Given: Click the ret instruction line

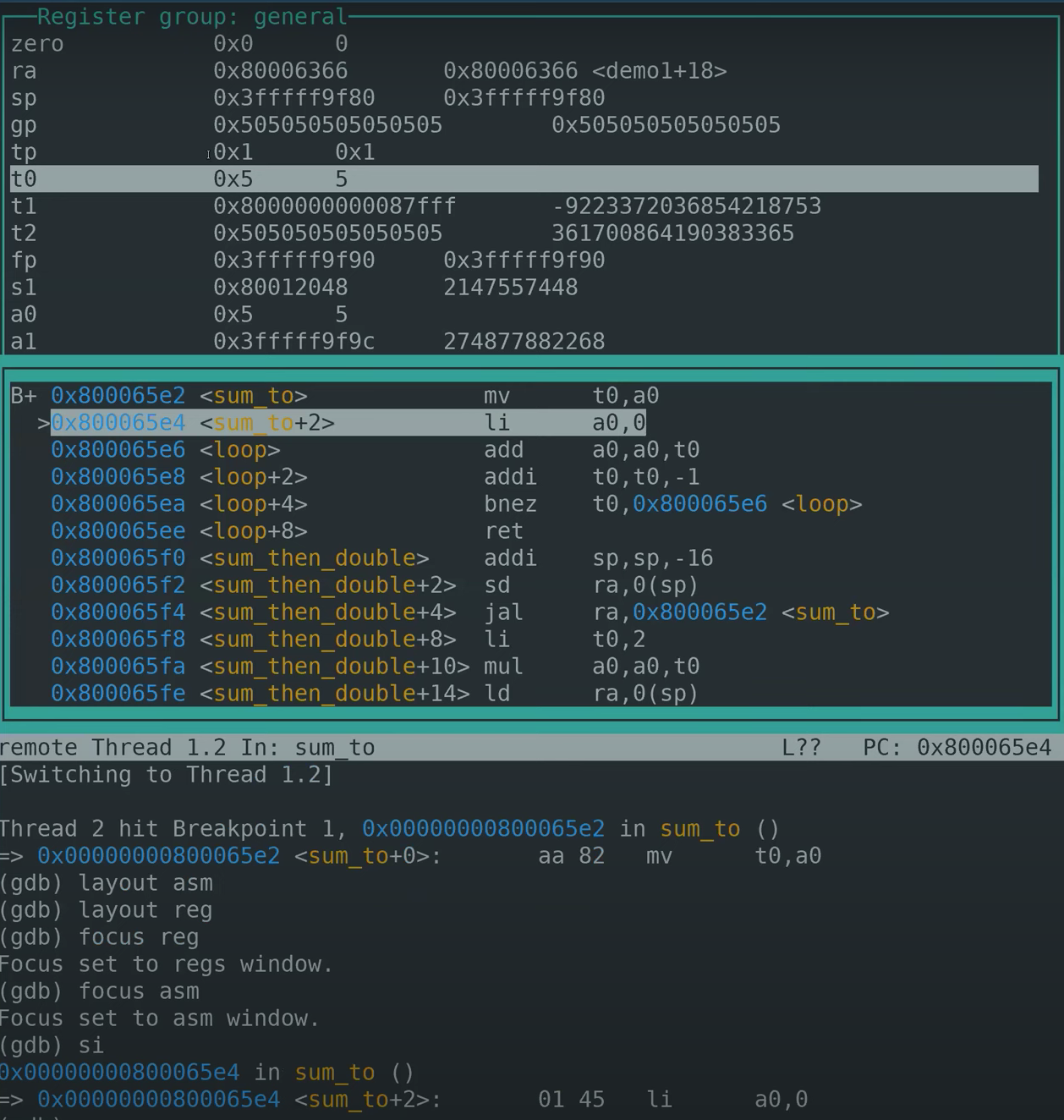Looking at the screenshot, I should (x=503, y=531).
